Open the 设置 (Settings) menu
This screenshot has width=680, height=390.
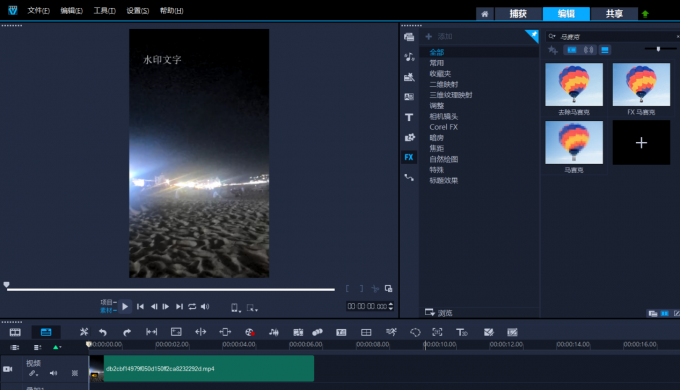click(x=137, y=10)
